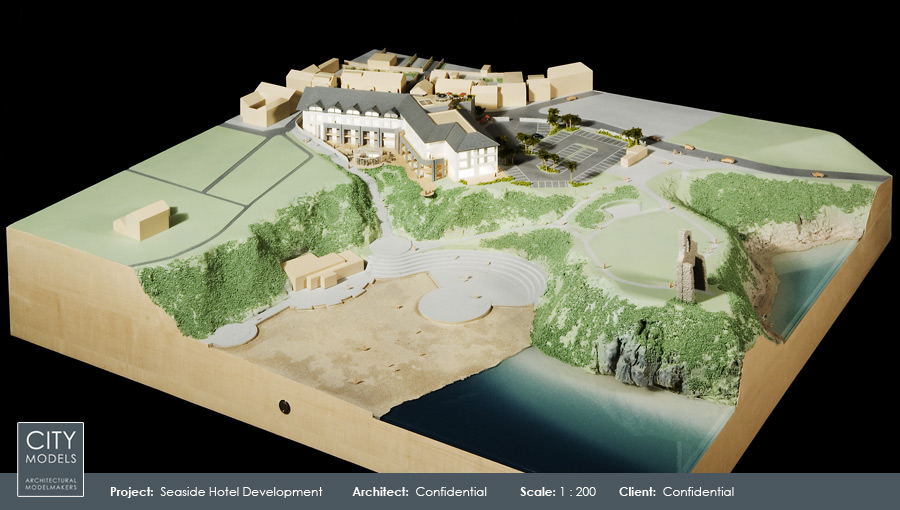Click the small dark hole on model base

283,406
